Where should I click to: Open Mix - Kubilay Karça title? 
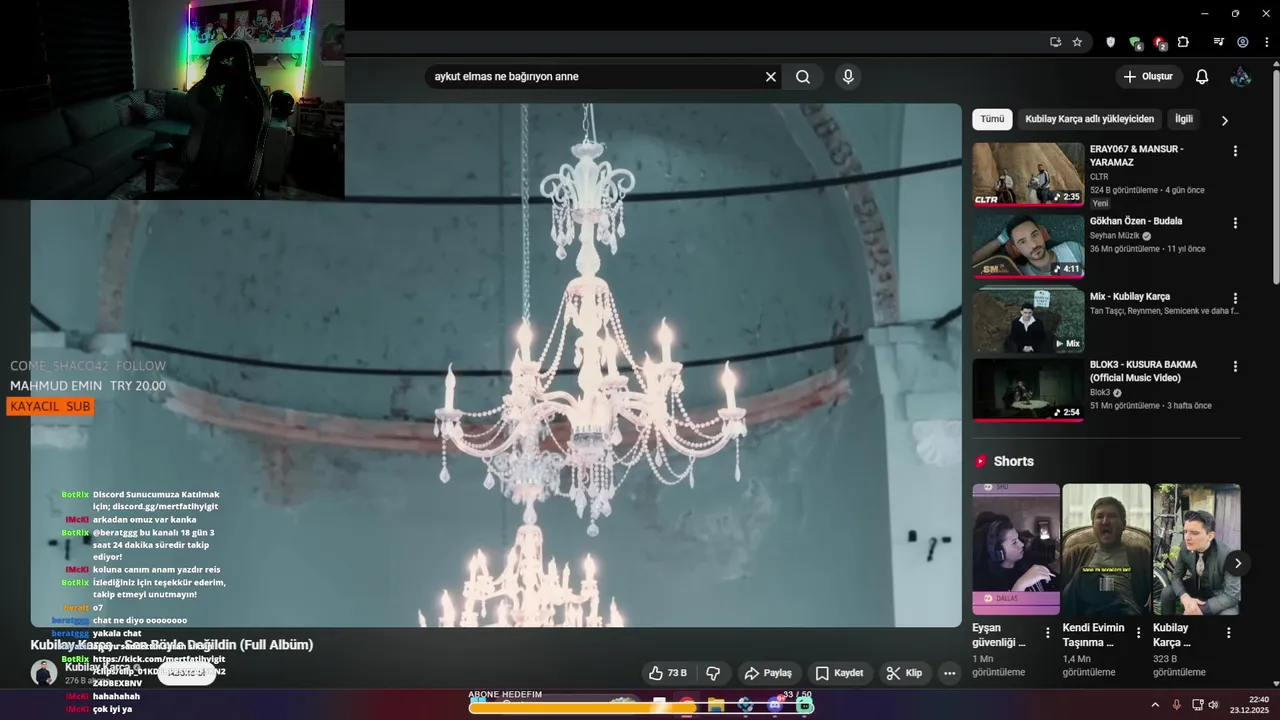click(x=1130, y=296)
